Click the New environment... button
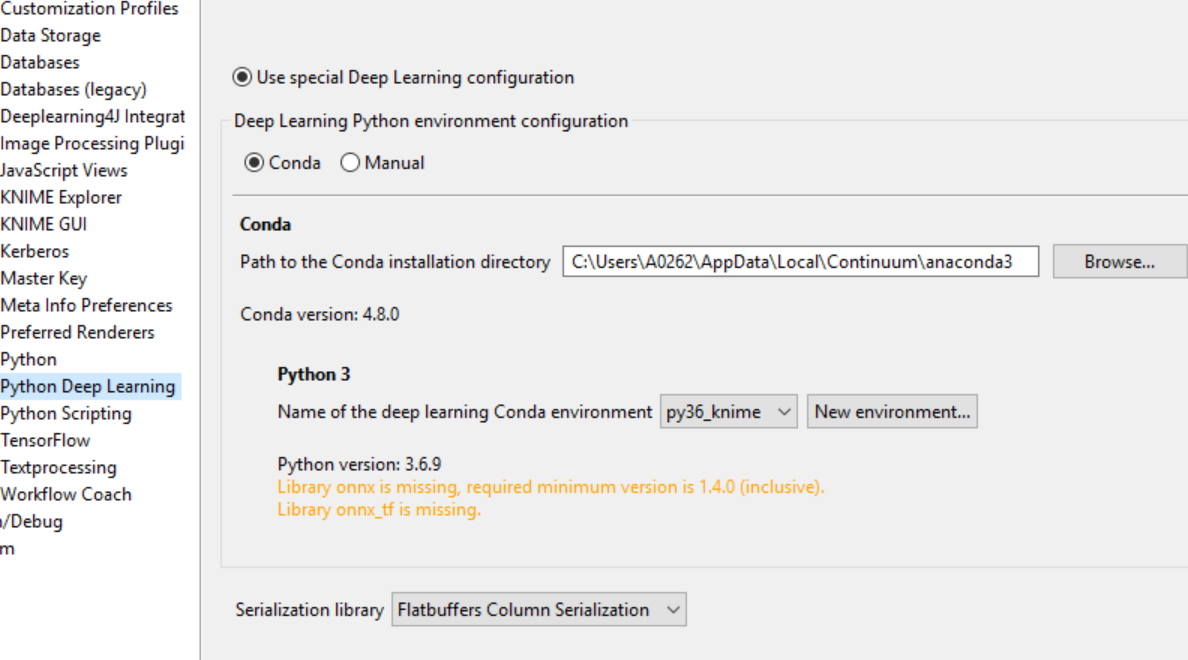1188x660 pixels. click(x=892, y=412)
